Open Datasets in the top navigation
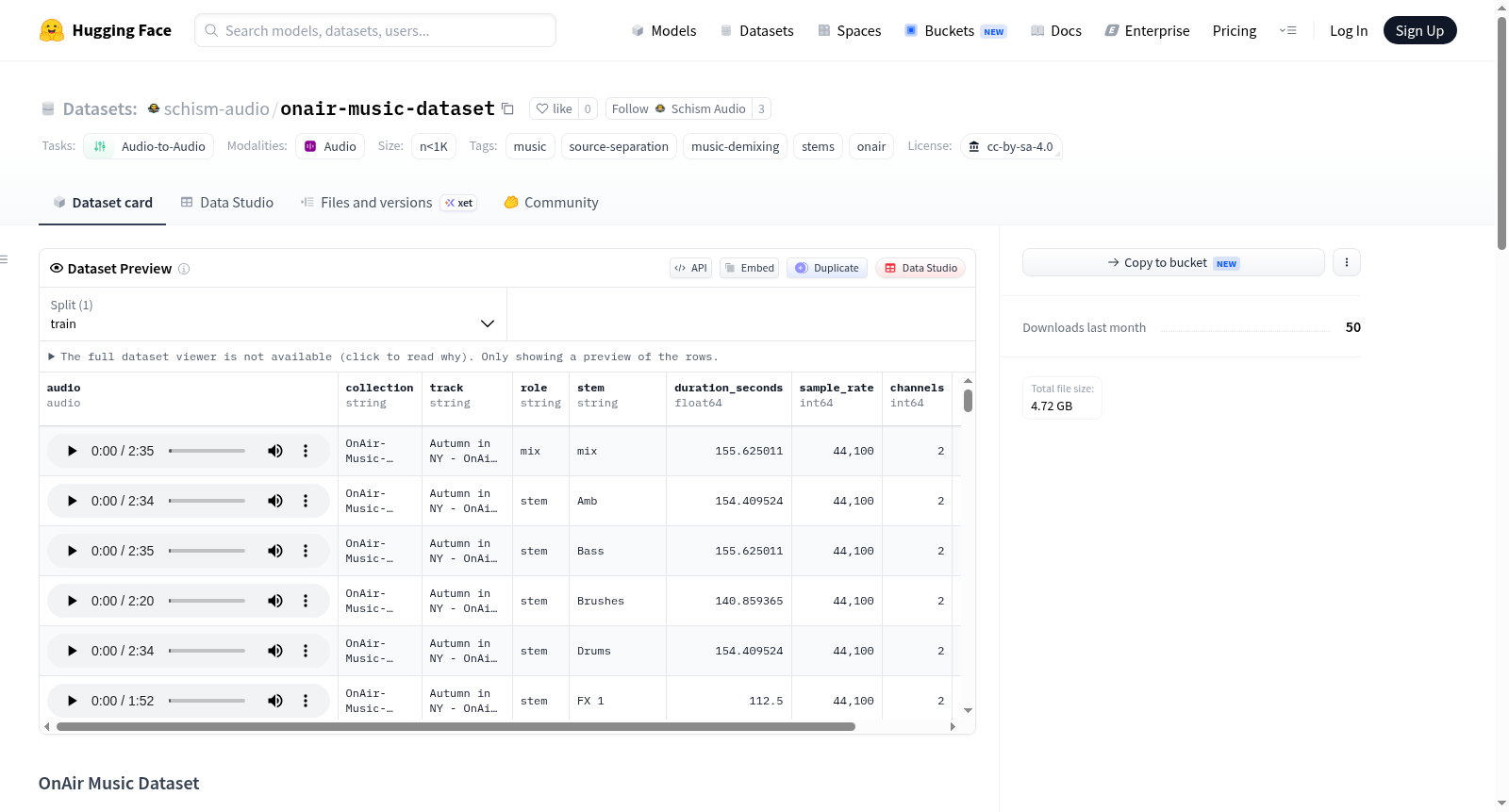 tap(756, 30)
